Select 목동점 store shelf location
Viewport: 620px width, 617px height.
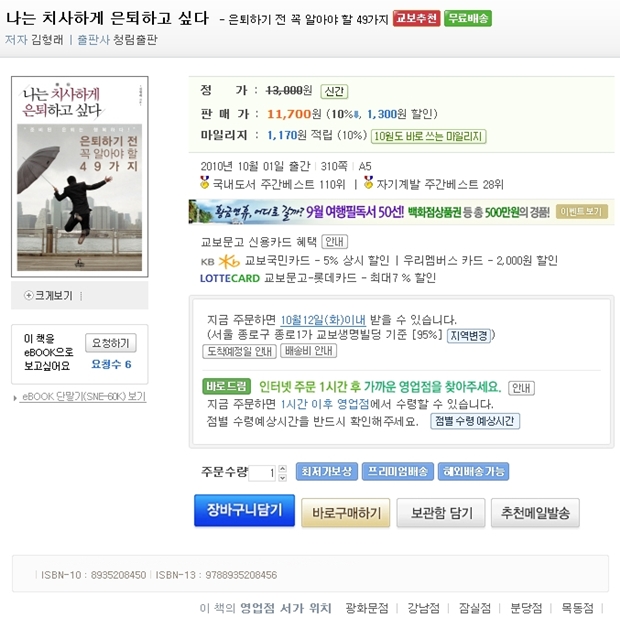click(577, 608)
